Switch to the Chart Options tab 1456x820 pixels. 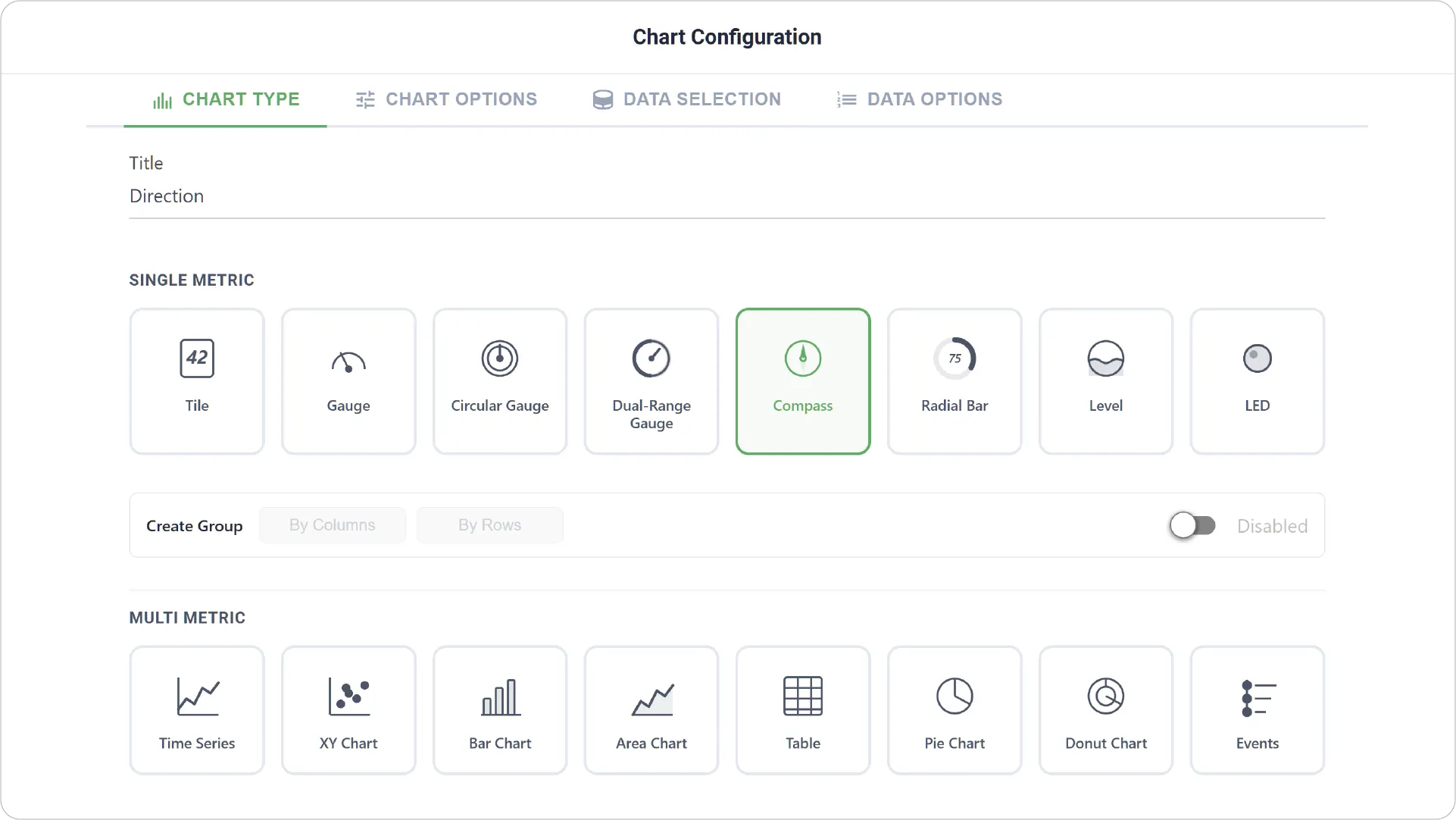[x=446, y=99]
